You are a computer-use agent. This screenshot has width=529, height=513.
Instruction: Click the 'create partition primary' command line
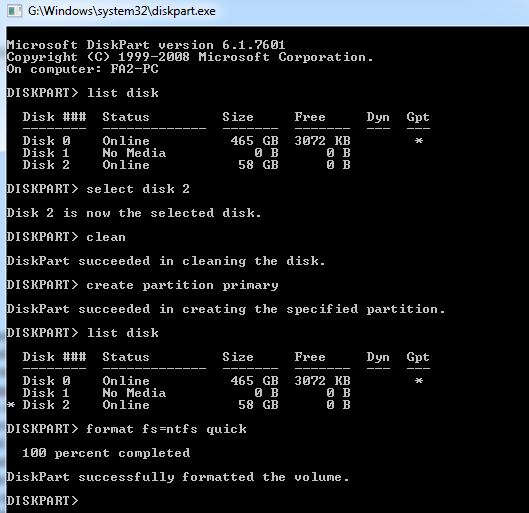142,285
